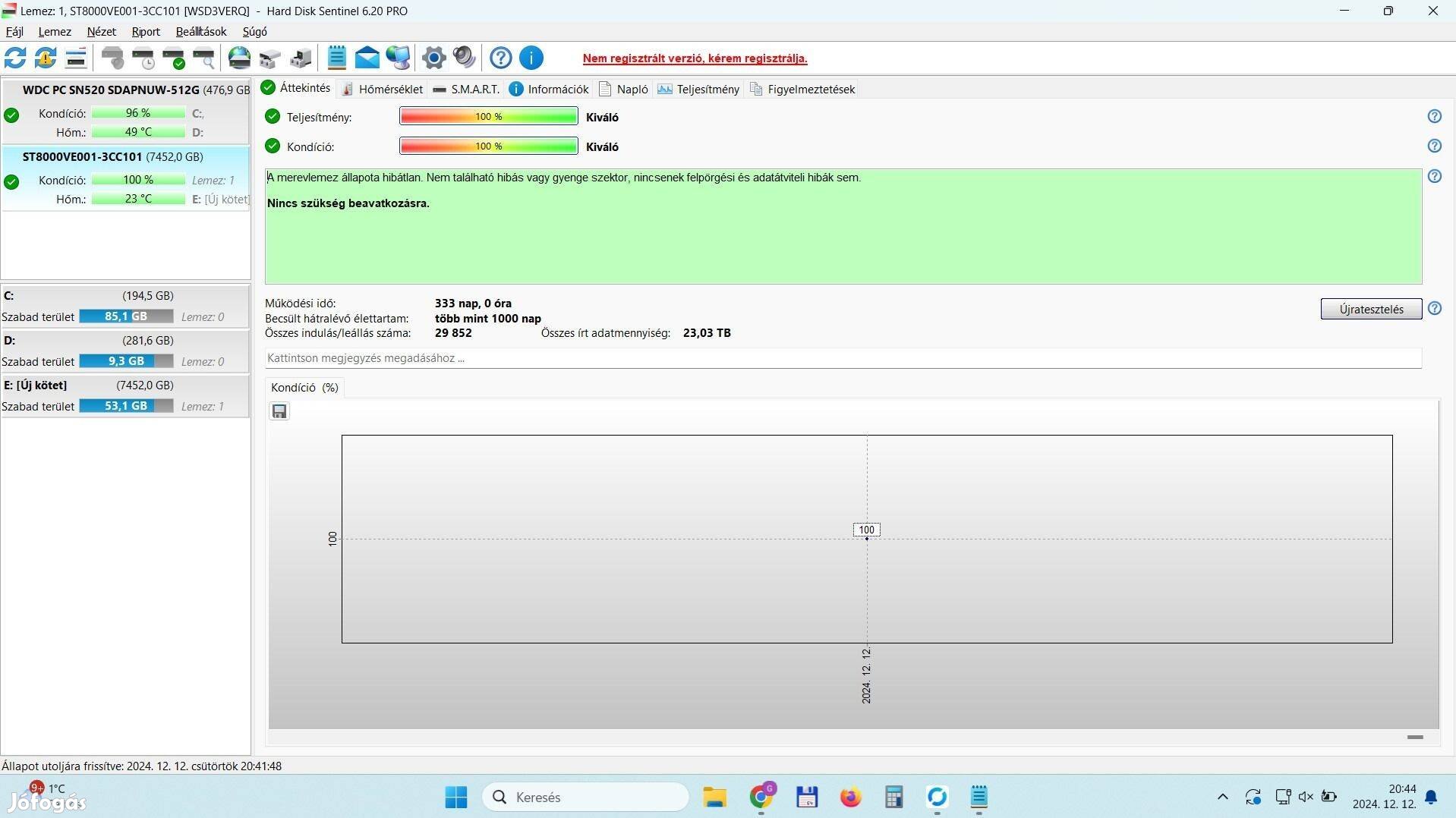1456x818 pixels.
Task: Open the Beállítások menu
Action: 201,32
